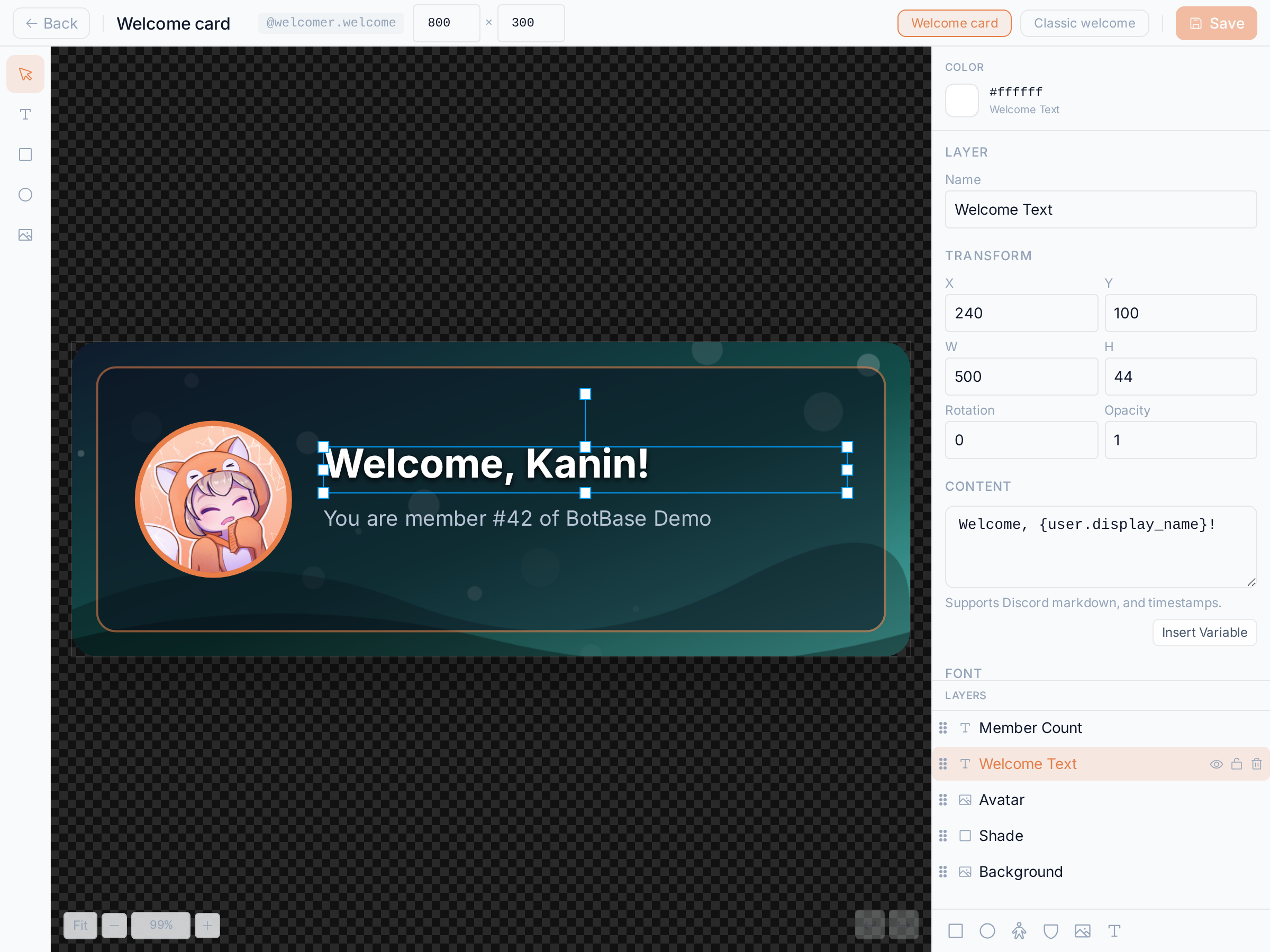1270x952 pixels.
Task: Add a person avatar layer
Action: pyautogui.click(x=1019, y=931)
